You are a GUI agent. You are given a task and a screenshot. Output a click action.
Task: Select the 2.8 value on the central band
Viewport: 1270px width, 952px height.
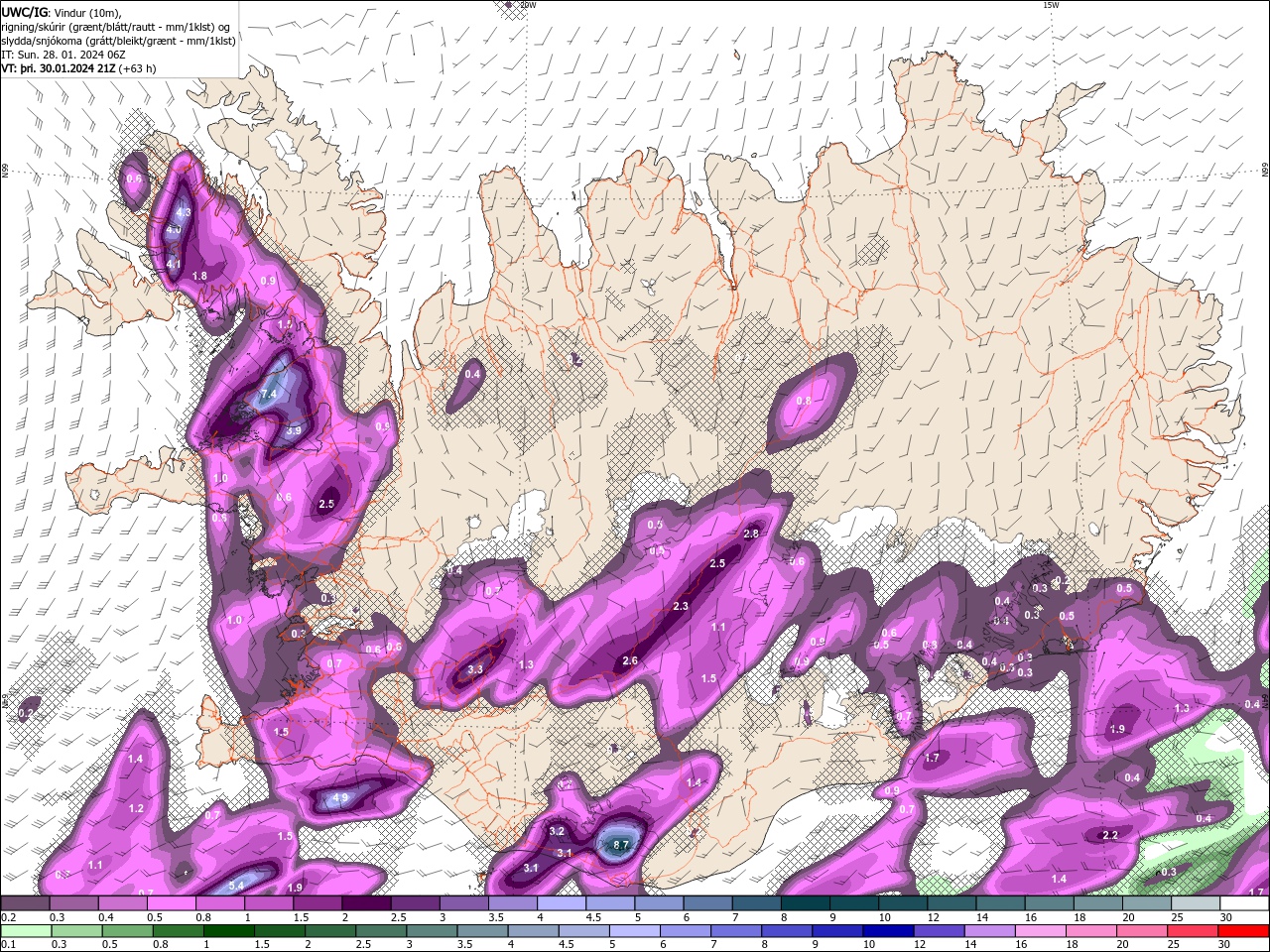[x=751, y=534]
